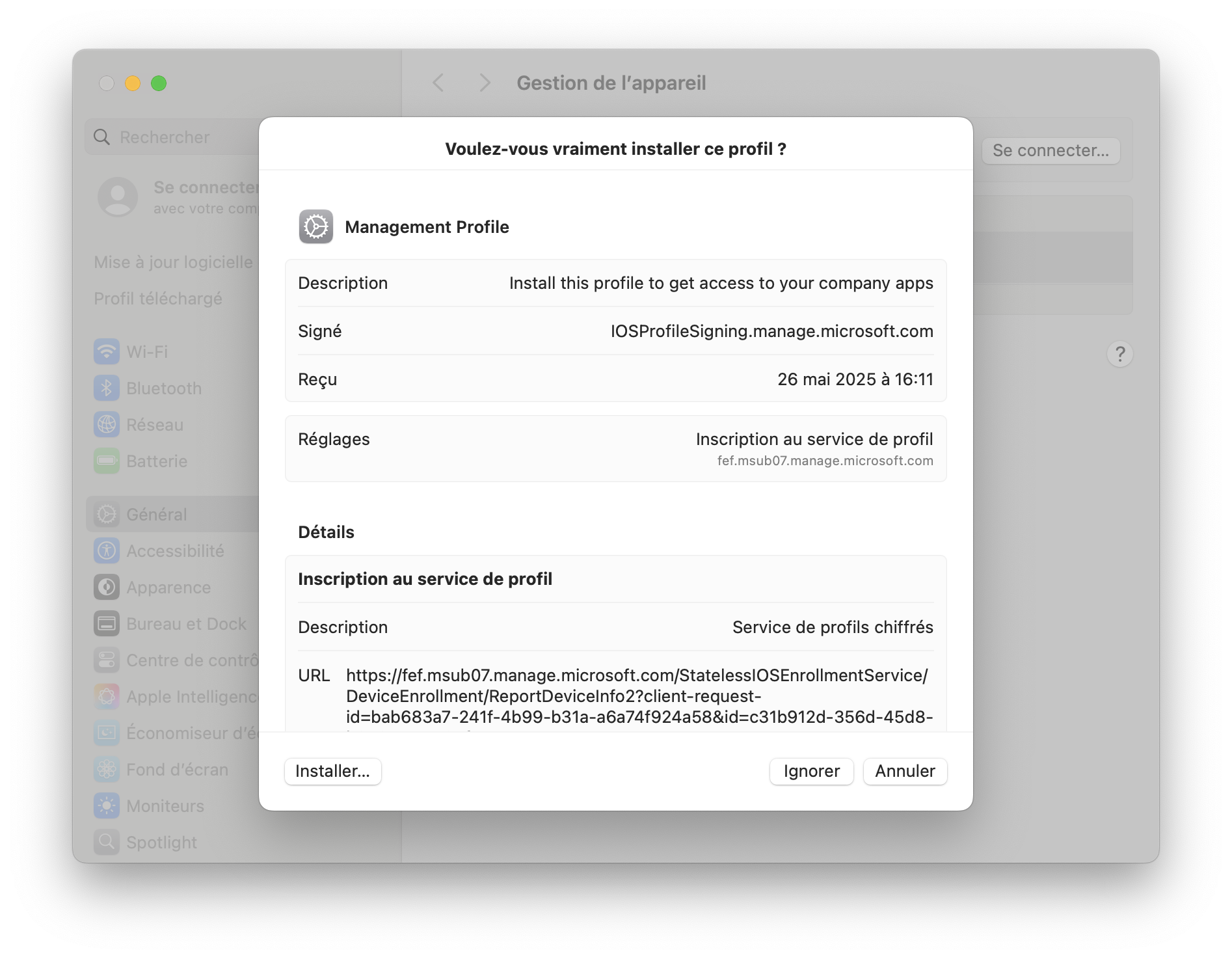
Task: Cancel the dialog with Annuler
Action: click(x=905, y=772)
